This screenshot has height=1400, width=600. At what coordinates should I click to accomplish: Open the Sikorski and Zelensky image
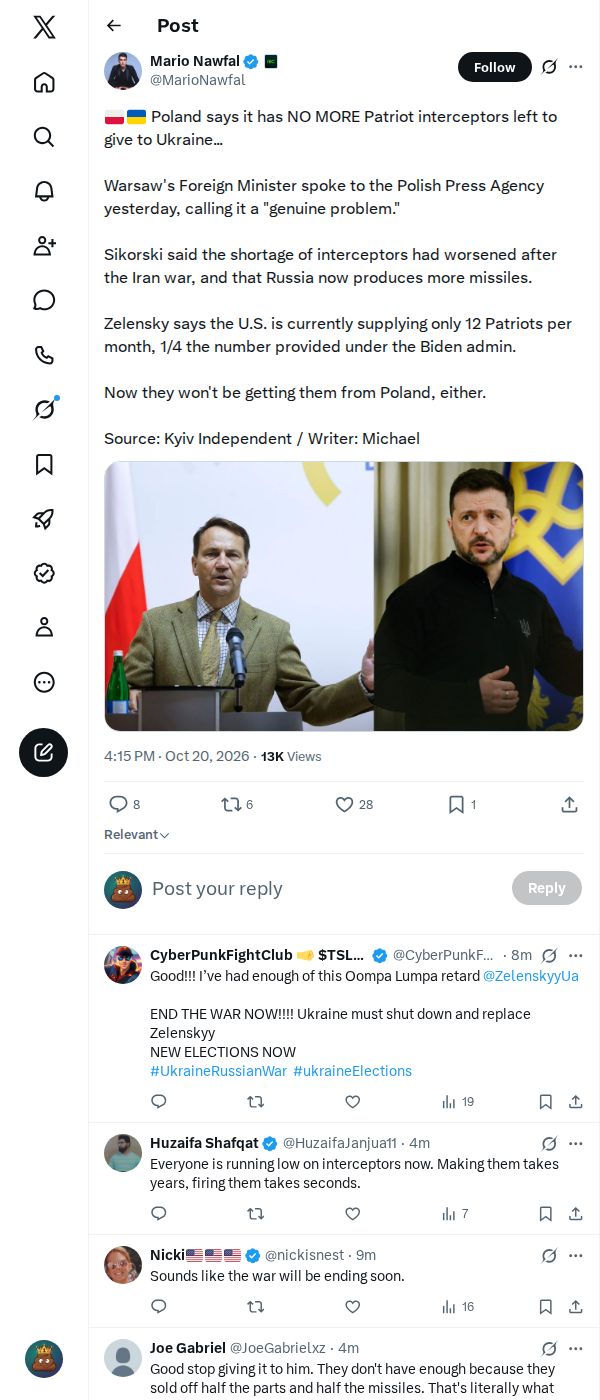tap(344, 596)
